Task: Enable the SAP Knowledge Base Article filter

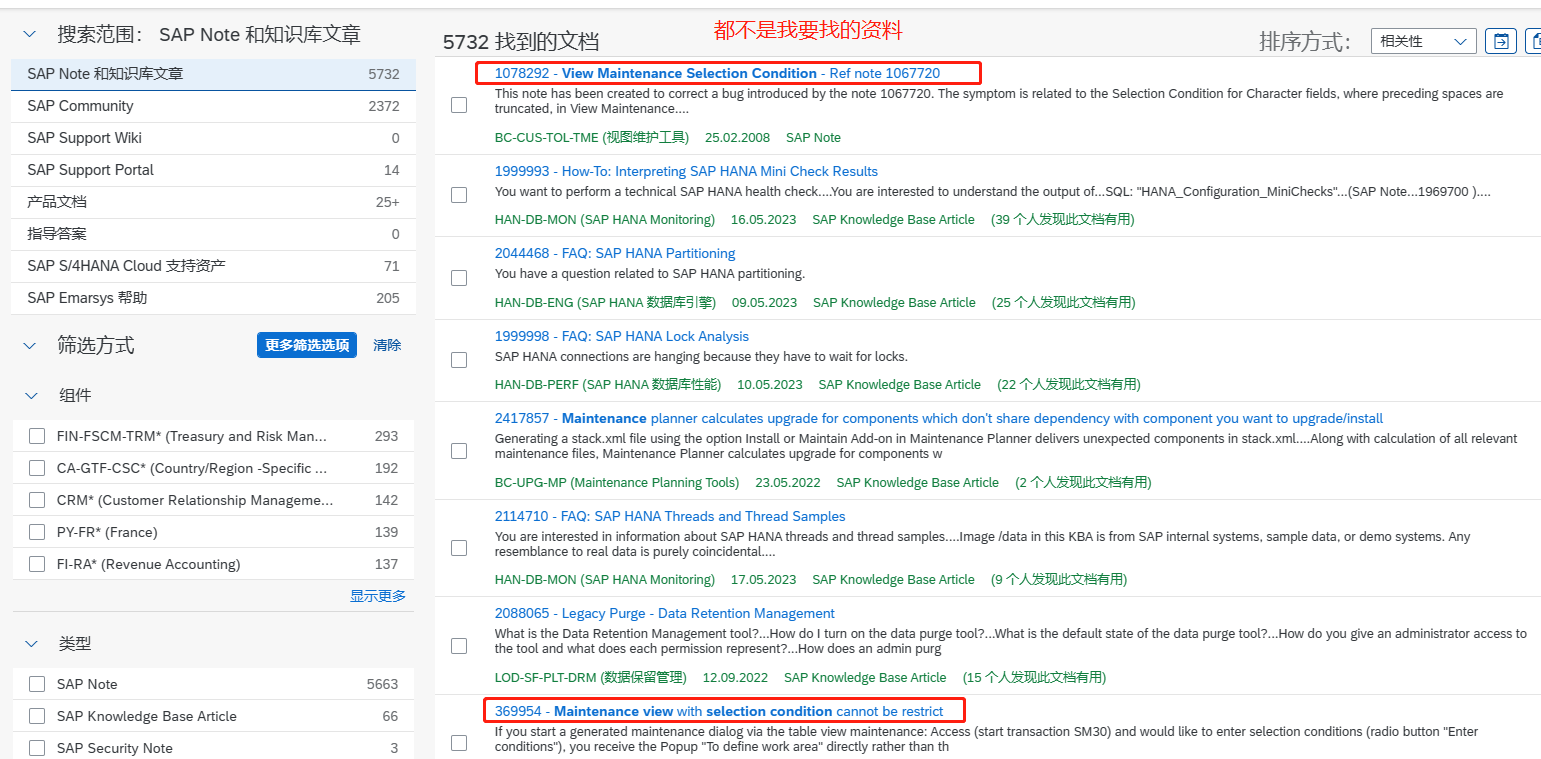Action: [37, 716]
